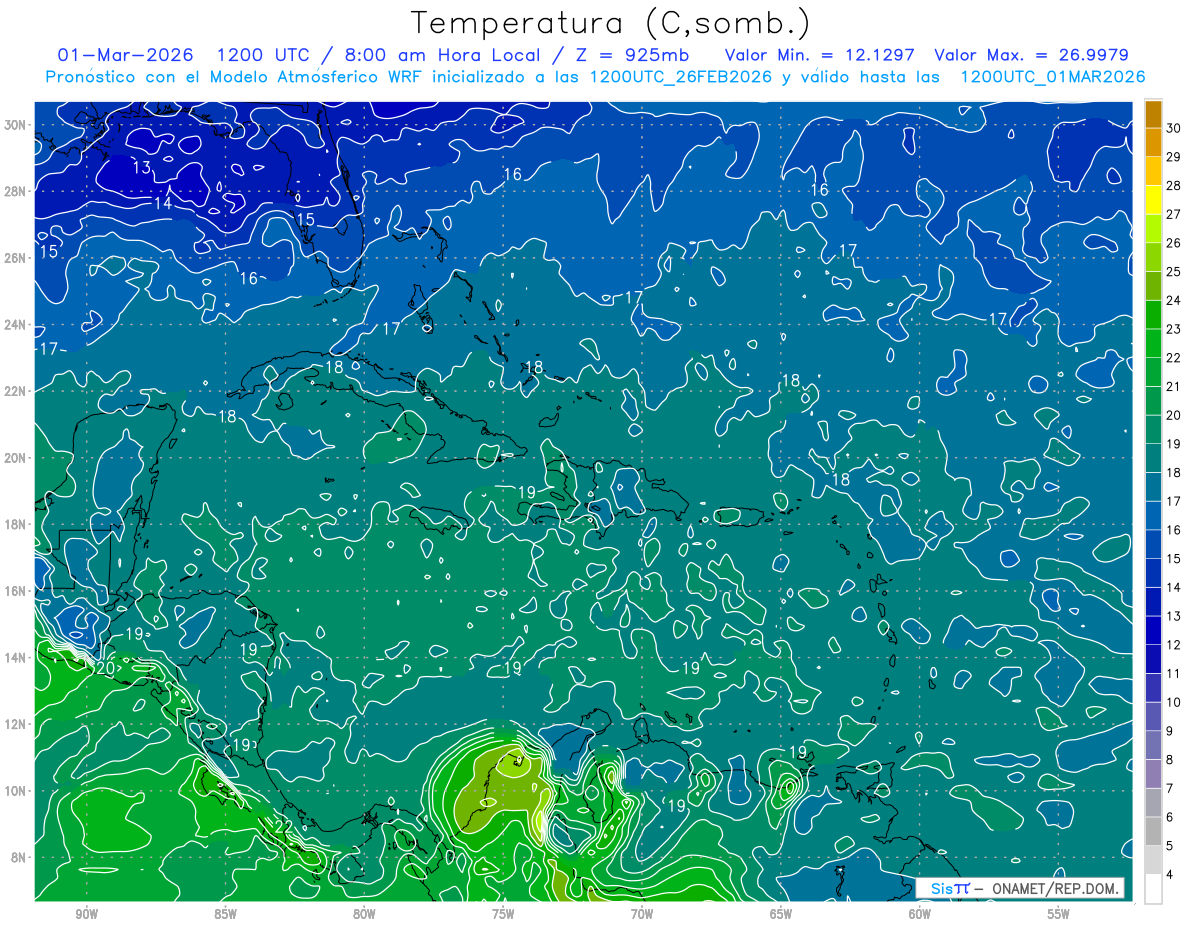Click "Modelo Atmosferico WRF" in the subtitle
The height and width of the screenshot is (927, 1200).
[318, 77]
